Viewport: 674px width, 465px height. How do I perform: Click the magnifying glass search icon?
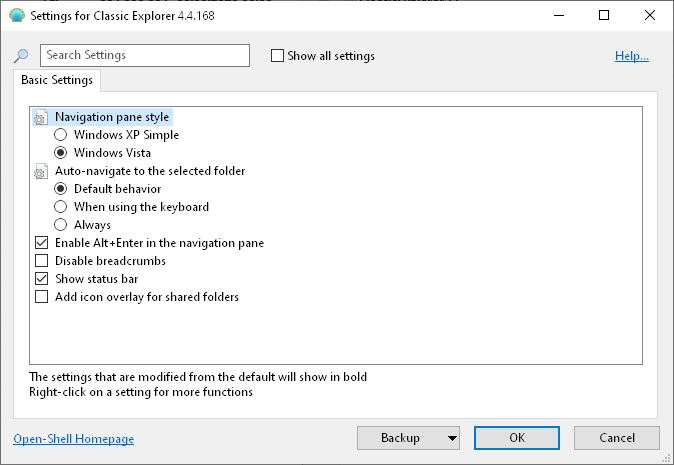[x=21, y=56]
